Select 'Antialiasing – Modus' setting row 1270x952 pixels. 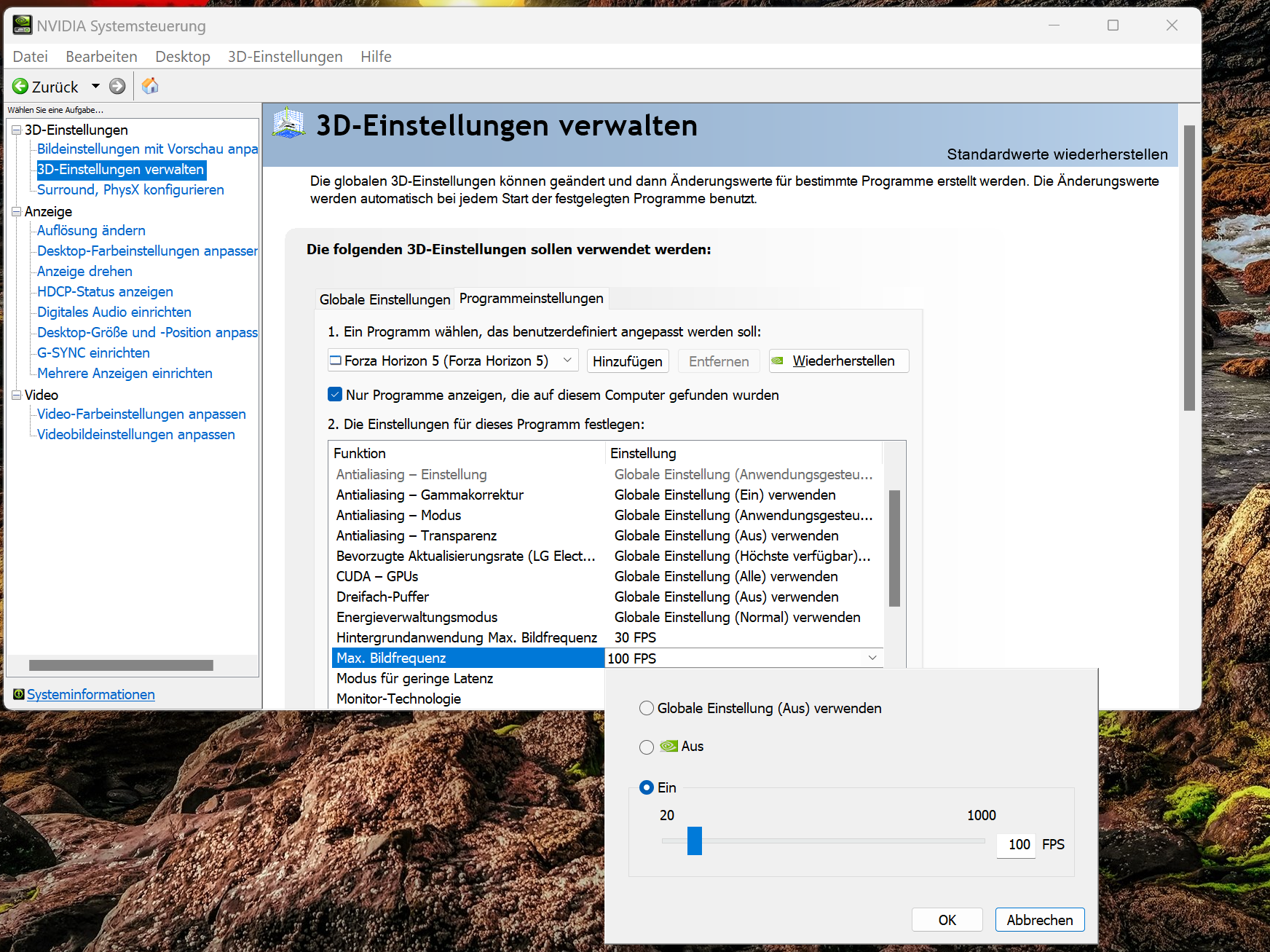pyautogui.click(x=607, y=515)
